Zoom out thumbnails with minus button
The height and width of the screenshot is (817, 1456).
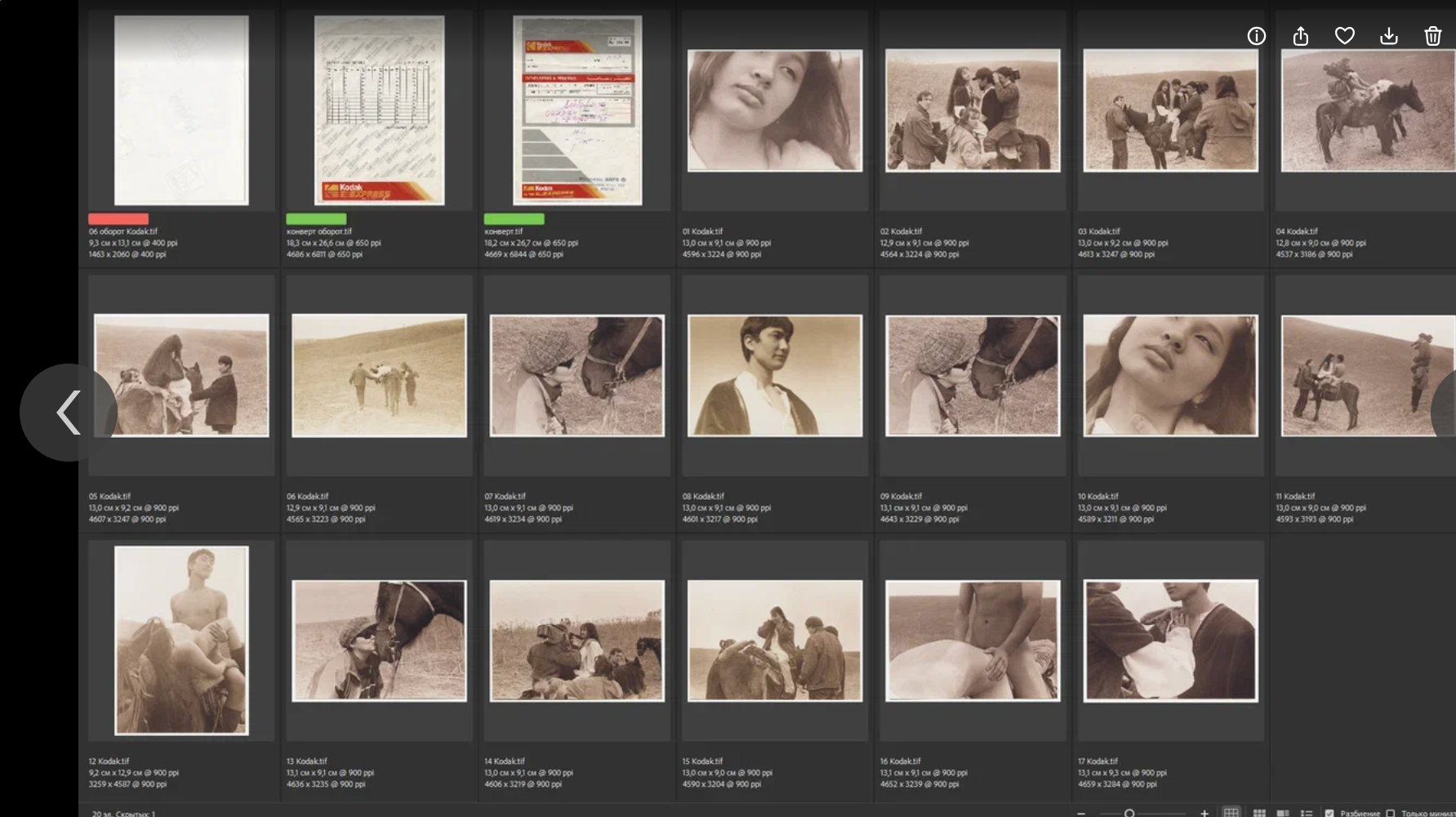pos(1081,813)
